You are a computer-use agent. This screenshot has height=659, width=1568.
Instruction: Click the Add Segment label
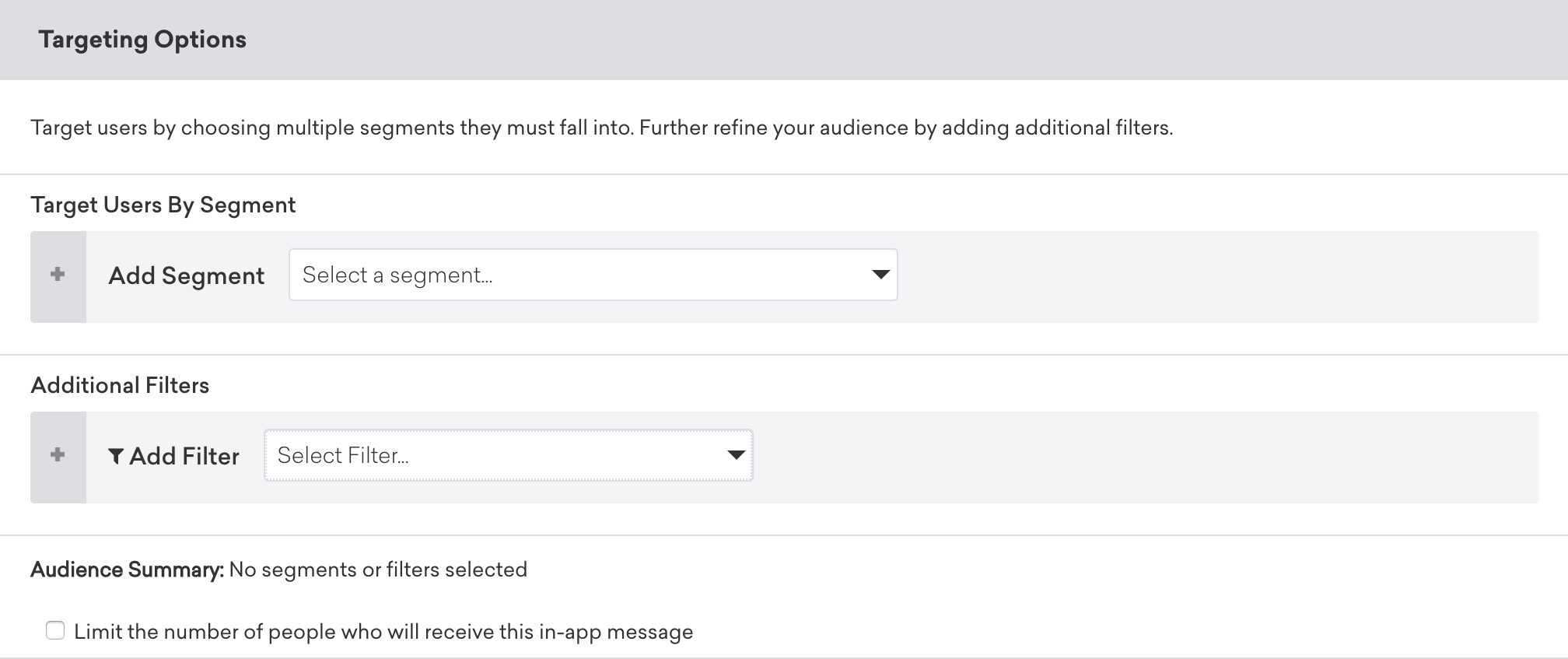coord(187,275)
